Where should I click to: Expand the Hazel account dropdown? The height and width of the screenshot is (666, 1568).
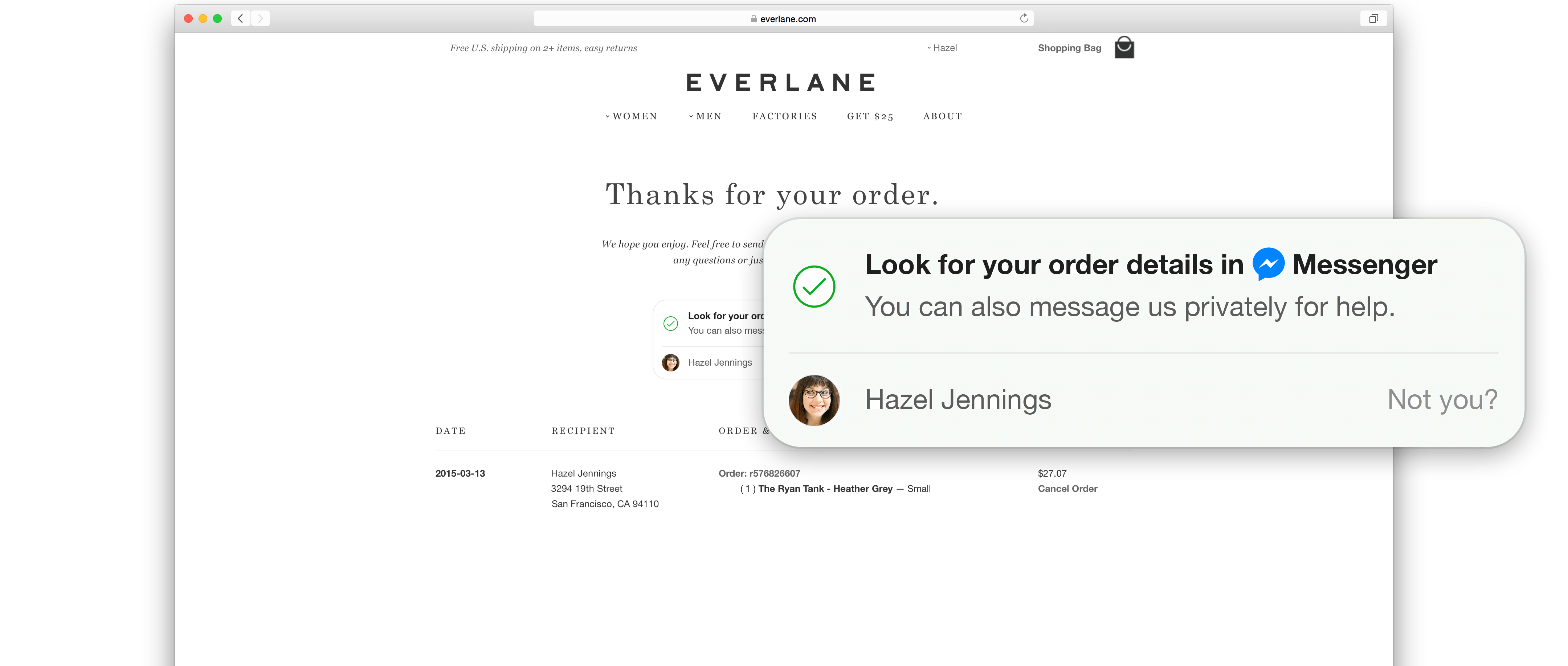click(x=942, y=48)
